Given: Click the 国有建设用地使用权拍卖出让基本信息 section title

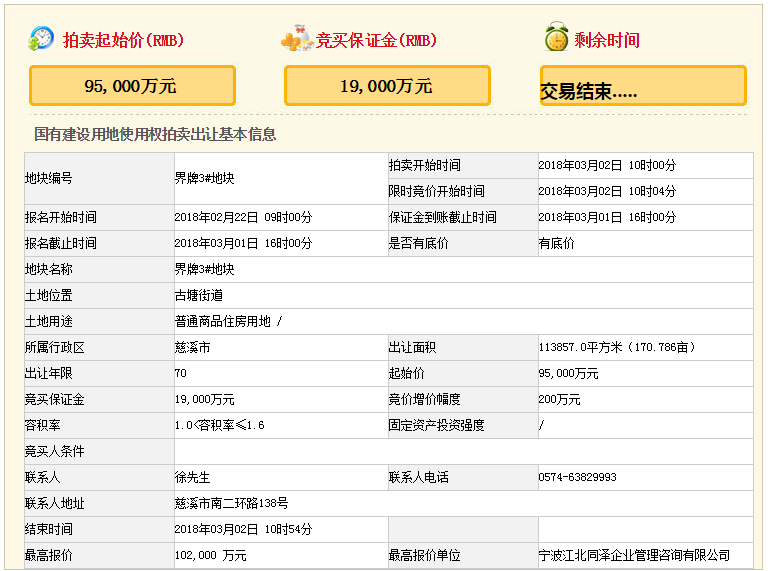Looking at the screenshot, I should tap(155, 134).
